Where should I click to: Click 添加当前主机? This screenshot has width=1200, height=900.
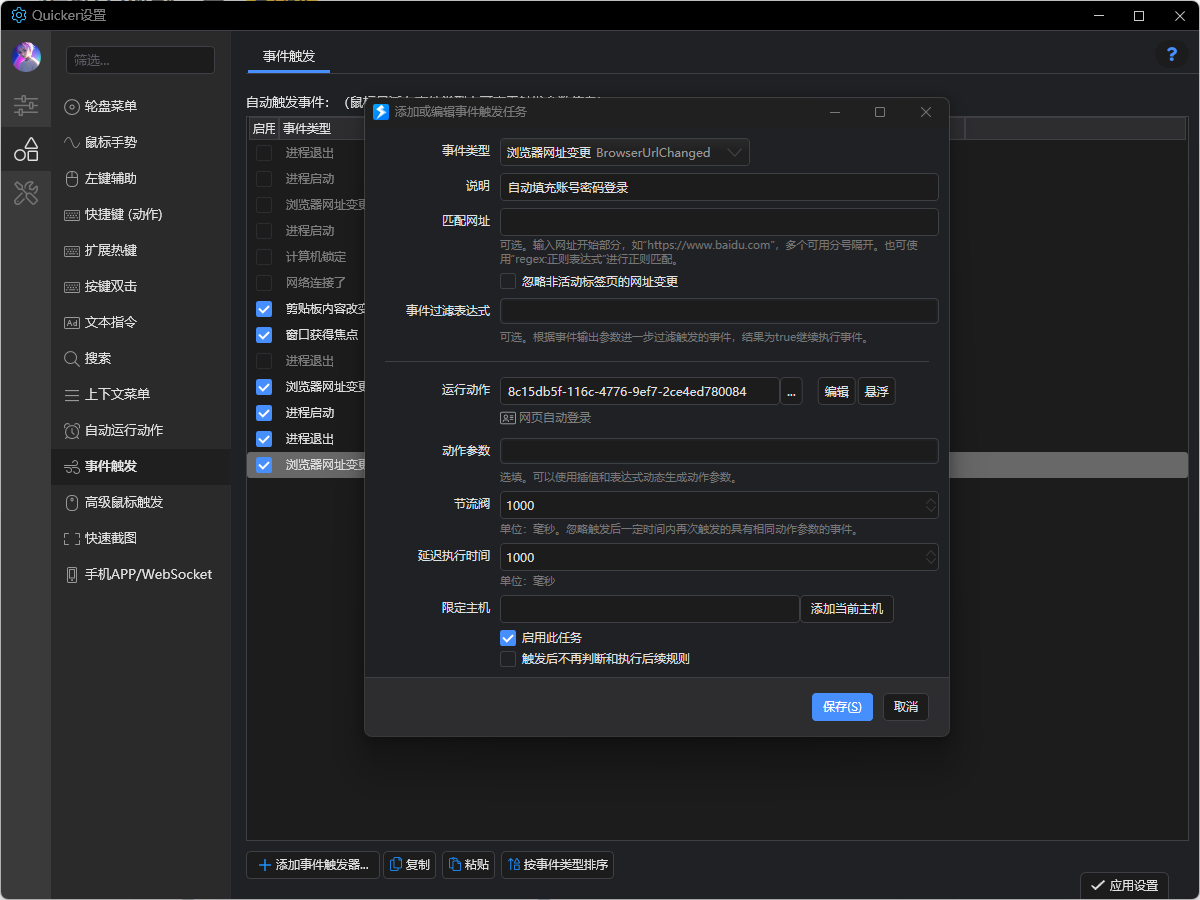tap(847, 609)
